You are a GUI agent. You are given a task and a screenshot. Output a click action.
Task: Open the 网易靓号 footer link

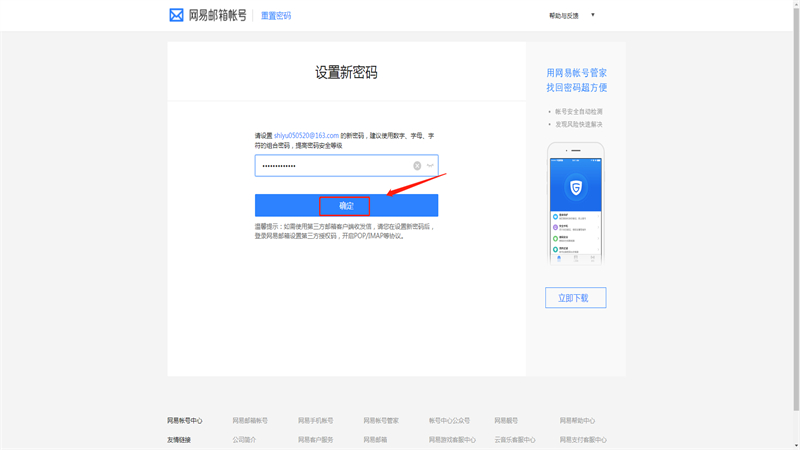[x=506, y=421]
